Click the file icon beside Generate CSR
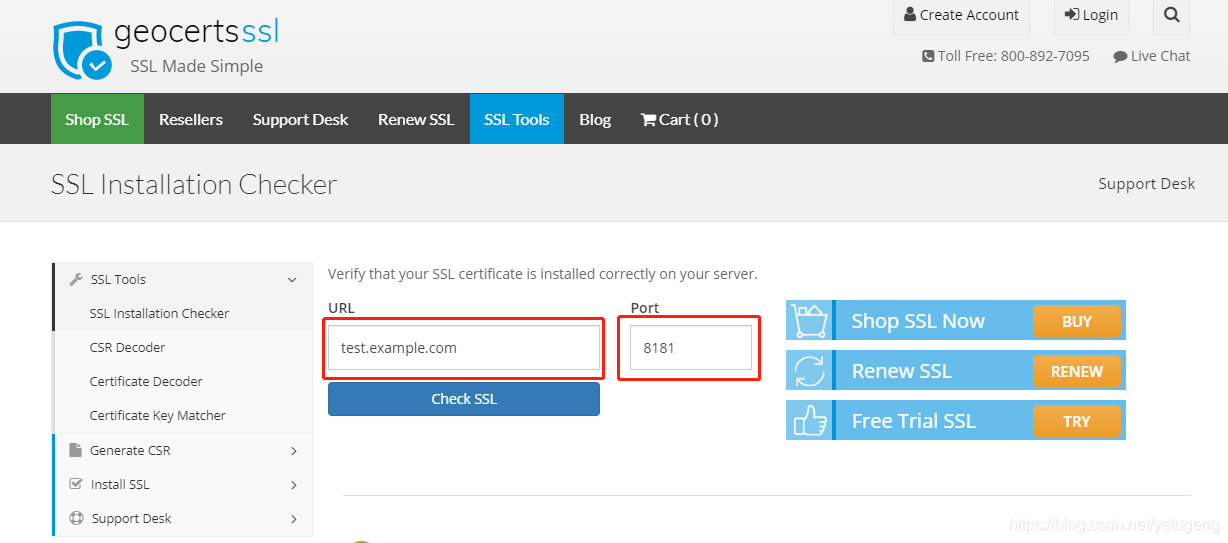The height and width of the screenshot is (543, 1228). point(75,450)
